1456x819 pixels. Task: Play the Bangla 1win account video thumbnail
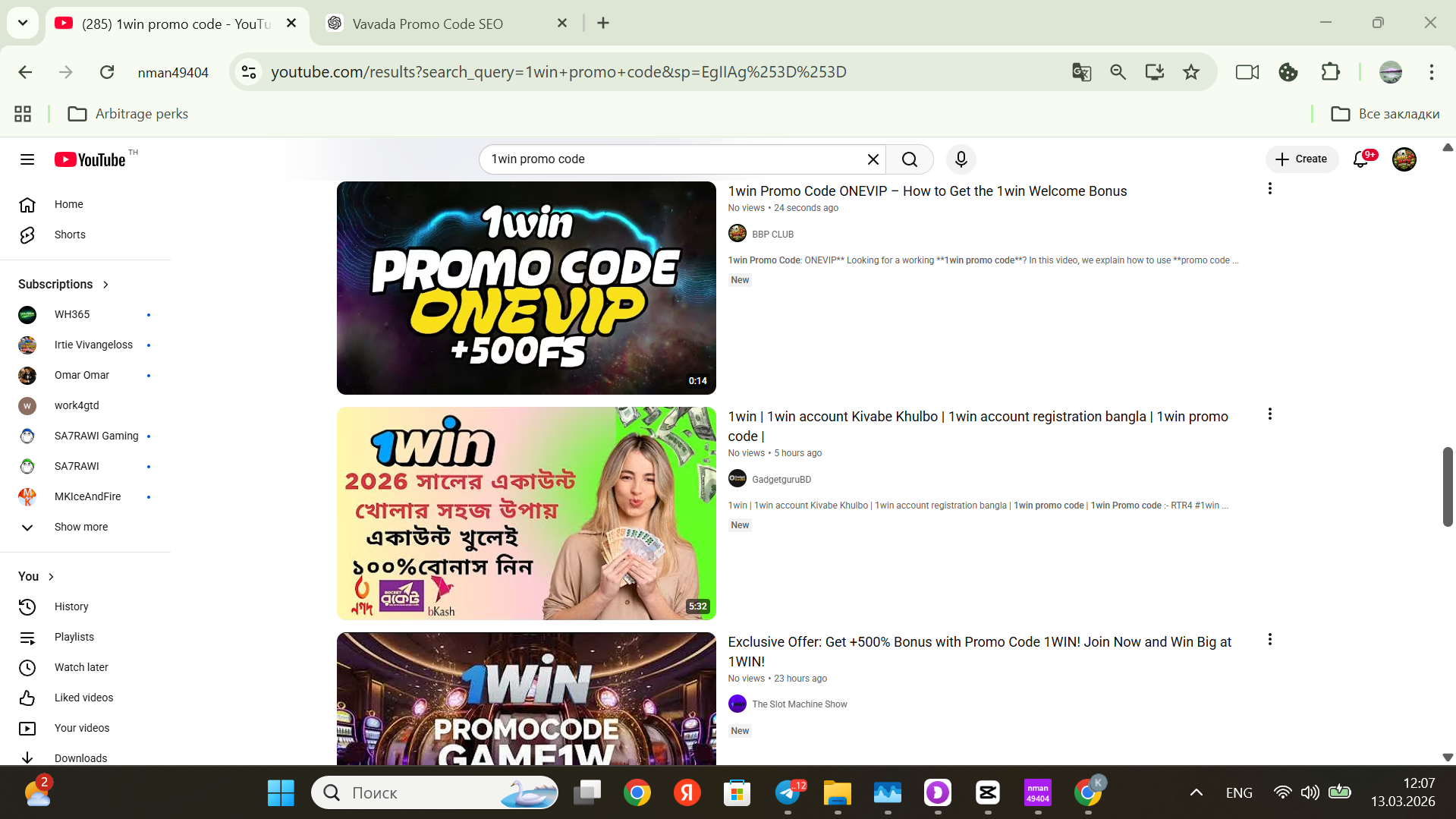[x=527, y=513]
